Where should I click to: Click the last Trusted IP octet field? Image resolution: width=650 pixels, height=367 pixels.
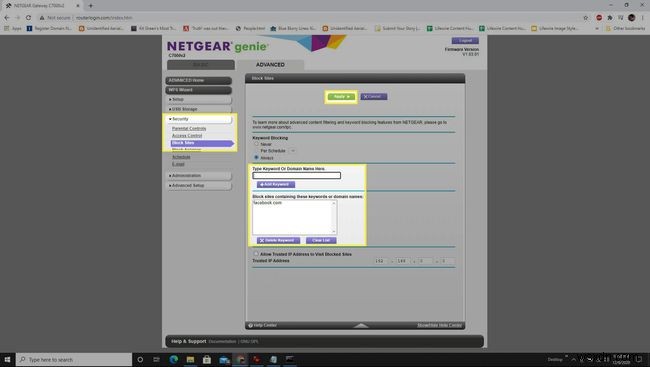(448, 261)
